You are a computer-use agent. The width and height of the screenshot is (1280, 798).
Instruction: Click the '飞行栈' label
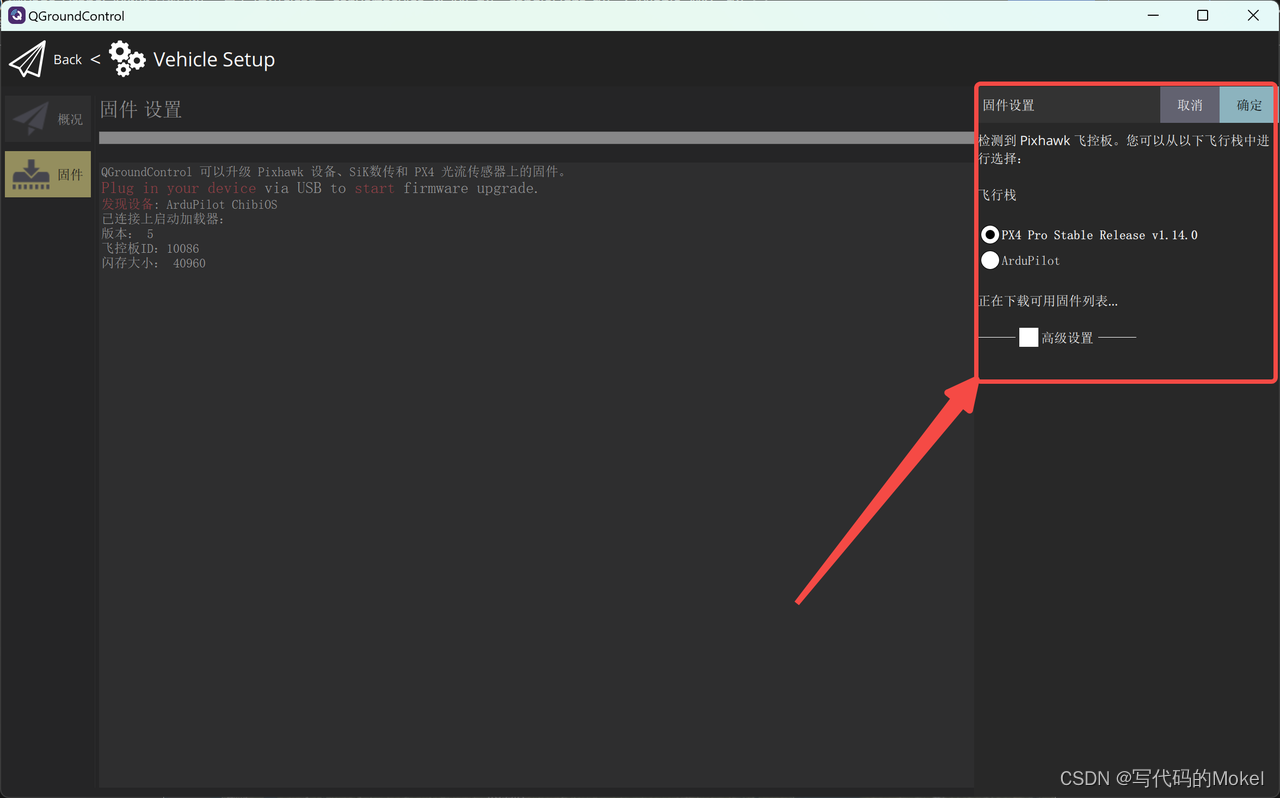point(997,195)
